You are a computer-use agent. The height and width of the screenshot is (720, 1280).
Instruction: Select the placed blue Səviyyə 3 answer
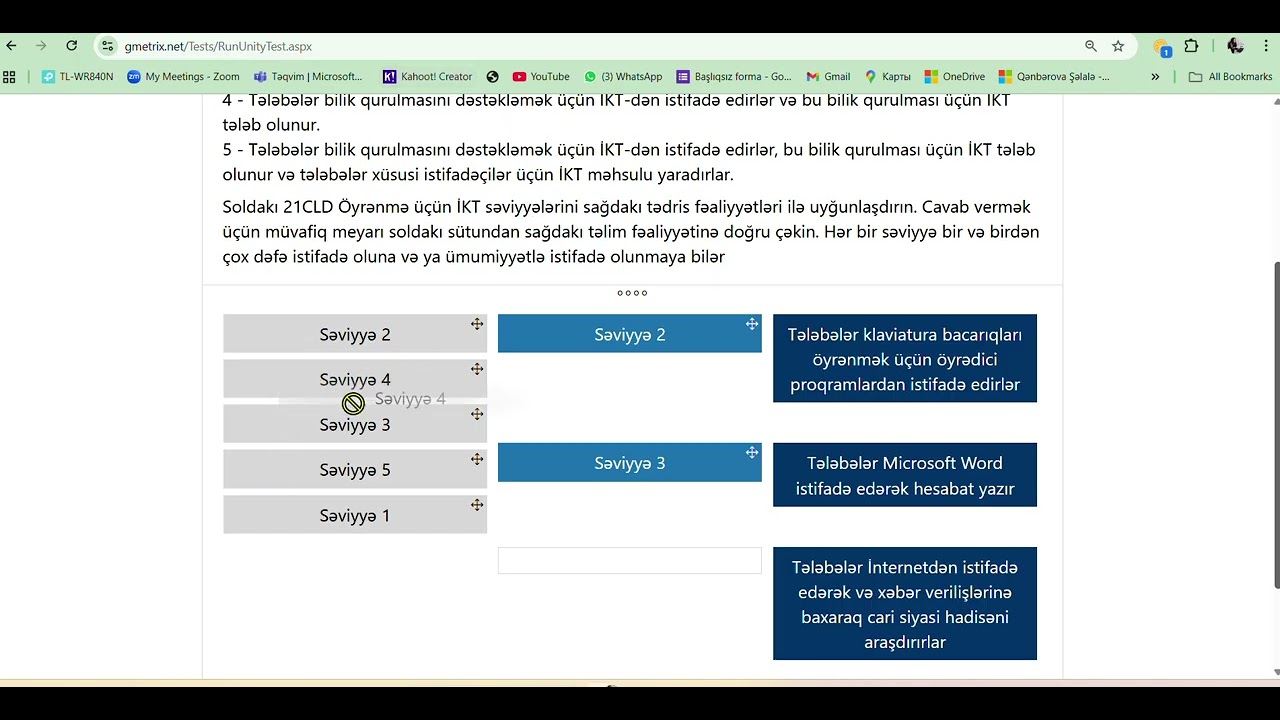point(630,462)
